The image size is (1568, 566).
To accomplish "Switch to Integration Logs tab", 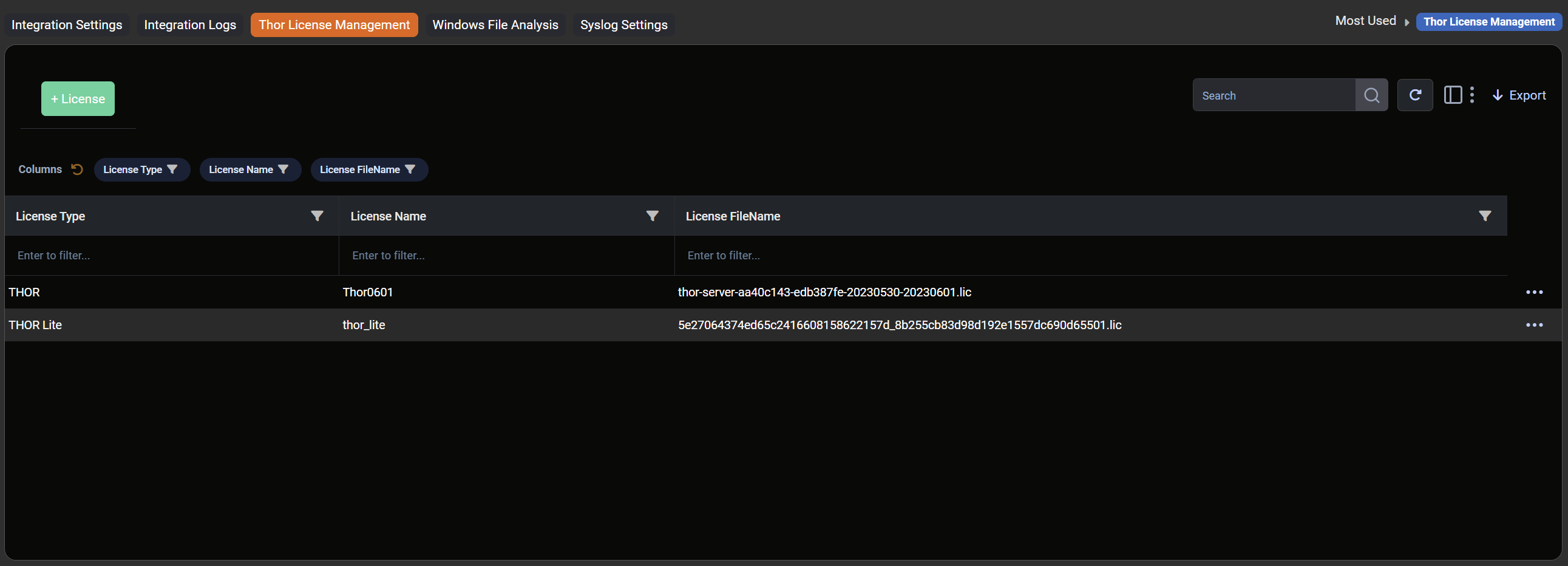I will click(190, 25).
